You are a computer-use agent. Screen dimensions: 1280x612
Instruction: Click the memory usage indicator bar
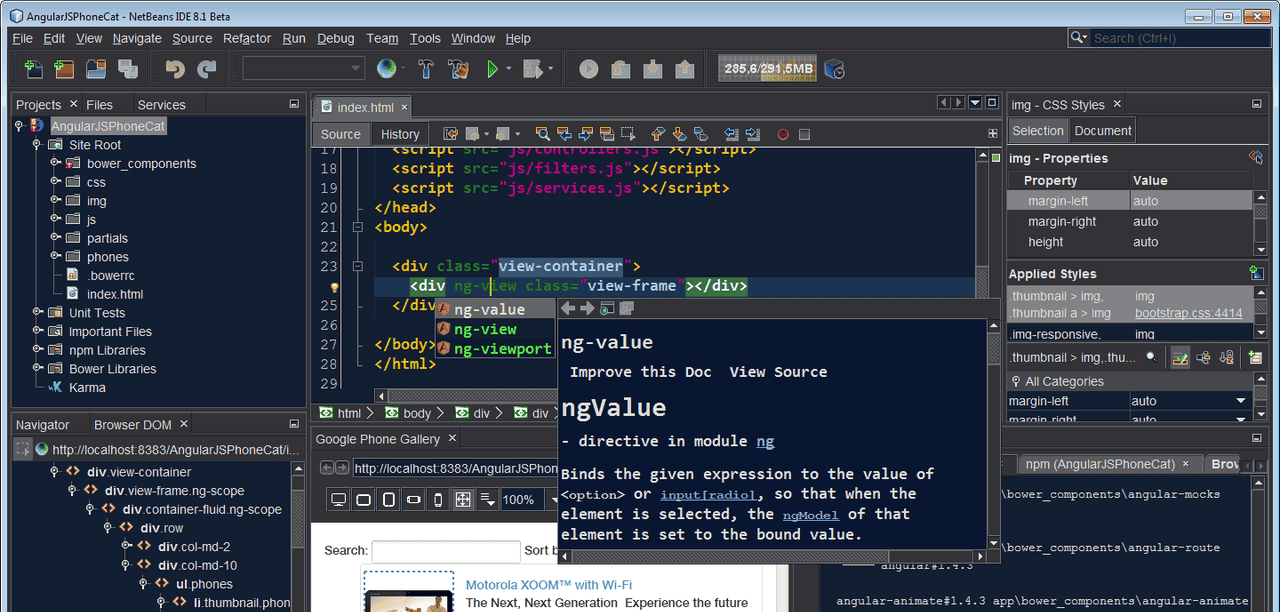[769, 69]
